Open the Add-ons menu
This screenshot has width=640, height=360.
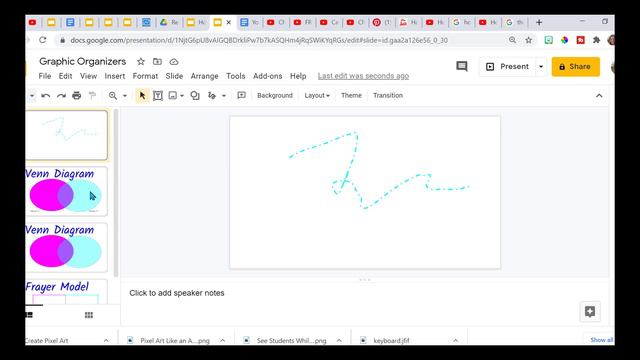pyautogui.click(x=267, y=76)
